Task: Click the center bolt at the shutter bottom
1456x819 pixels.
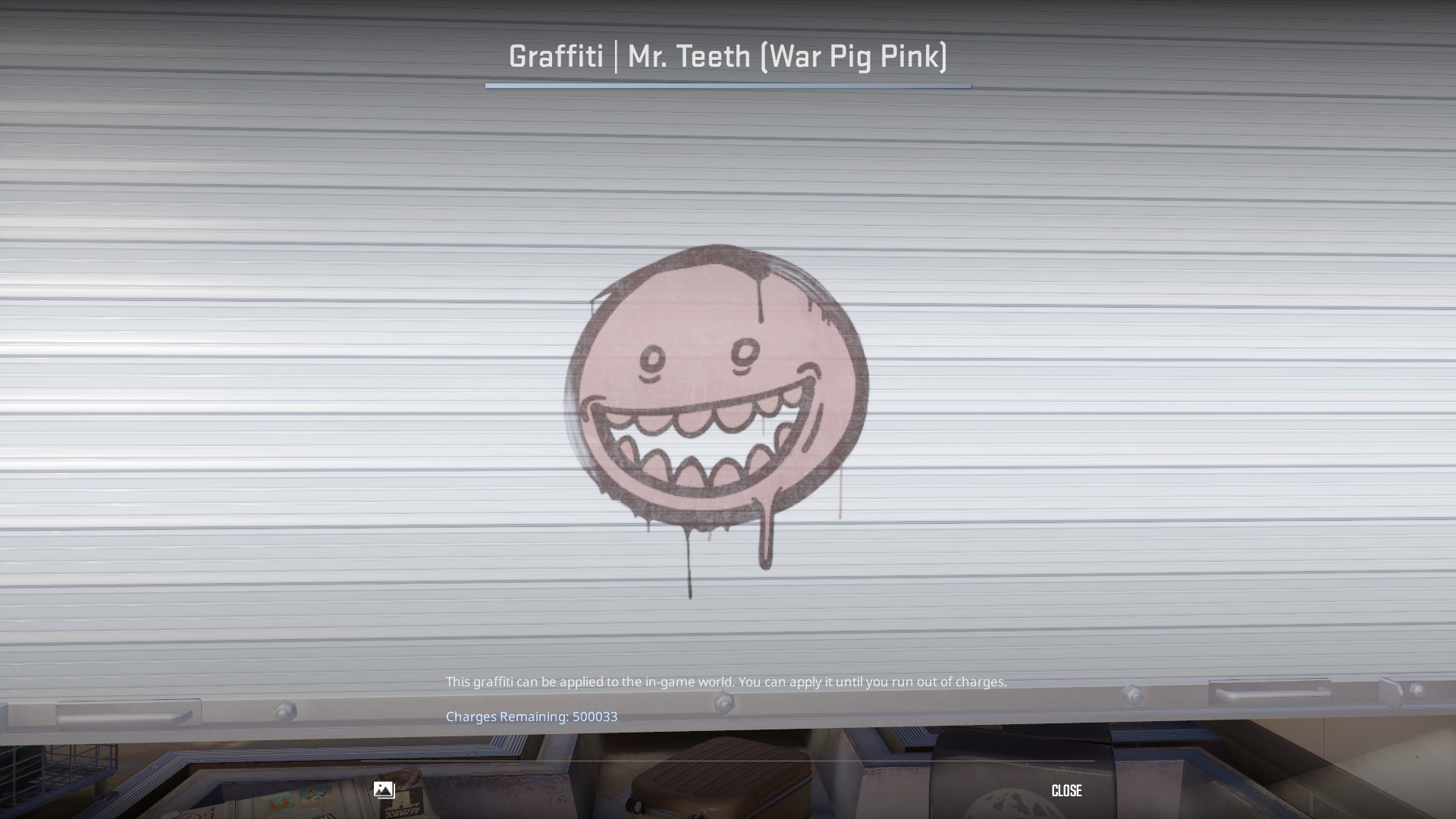Action: pos(724,704)
